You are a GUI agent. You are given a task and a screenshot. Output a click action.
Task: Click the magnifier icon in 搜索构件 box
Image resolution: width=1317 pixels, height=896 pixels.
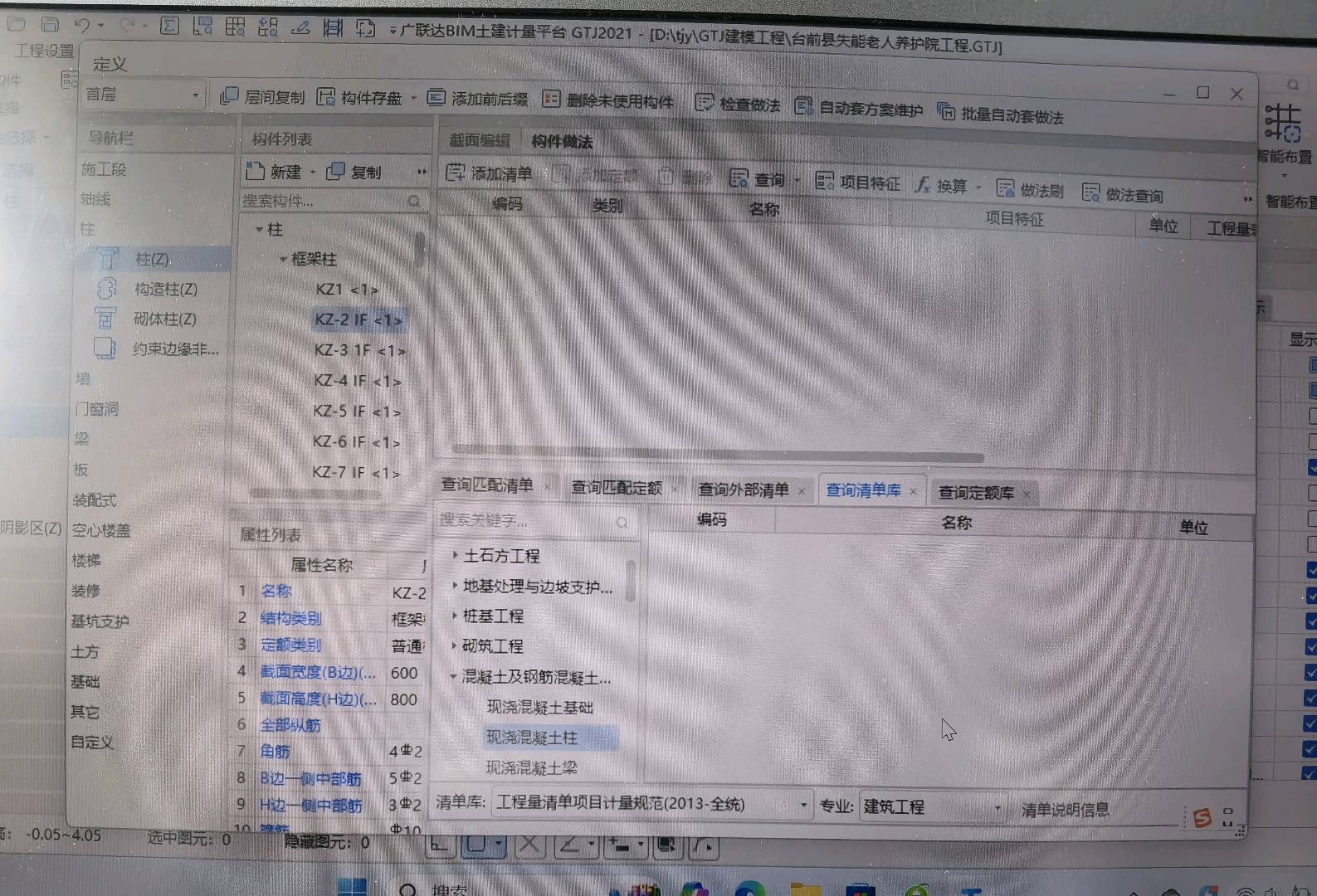click(414, 201)
